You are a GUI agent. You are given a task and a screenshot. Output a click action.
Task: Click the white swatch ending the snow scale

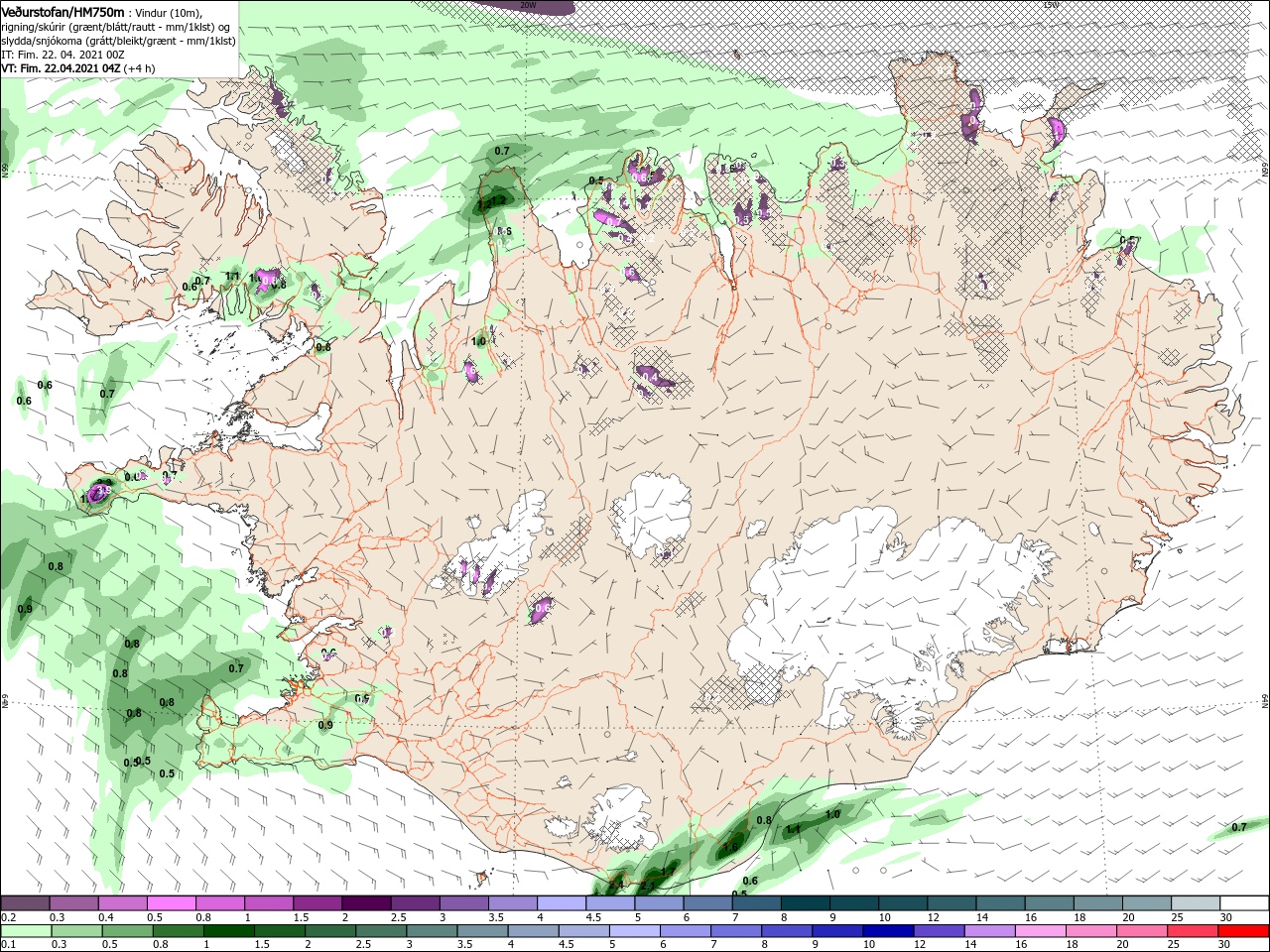[x=1244, y=903]
